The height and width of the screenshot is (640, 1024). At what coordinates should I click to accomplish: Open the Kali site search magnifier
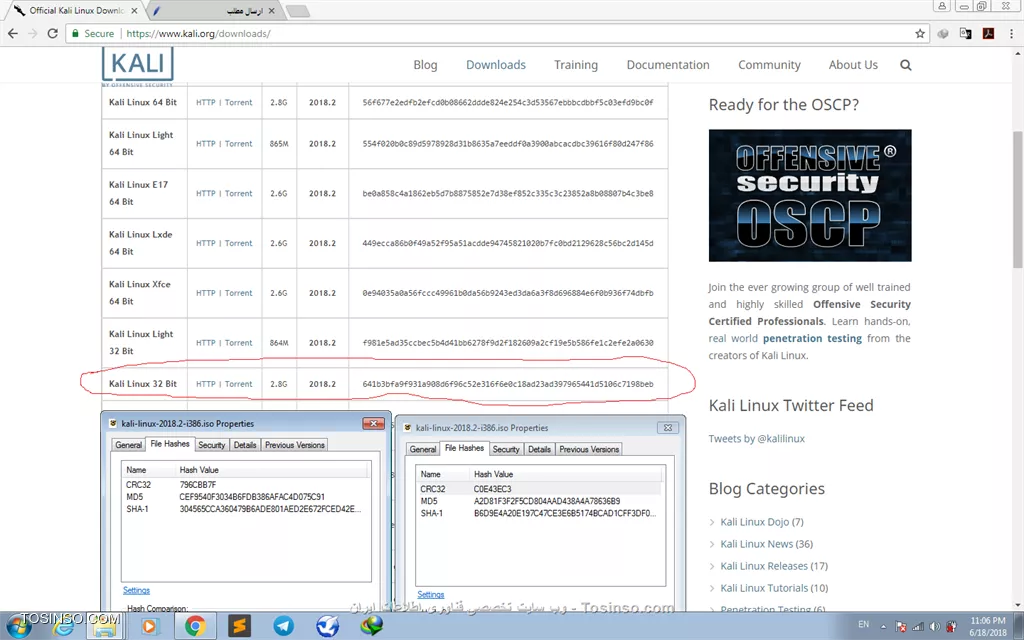(906, 65)
